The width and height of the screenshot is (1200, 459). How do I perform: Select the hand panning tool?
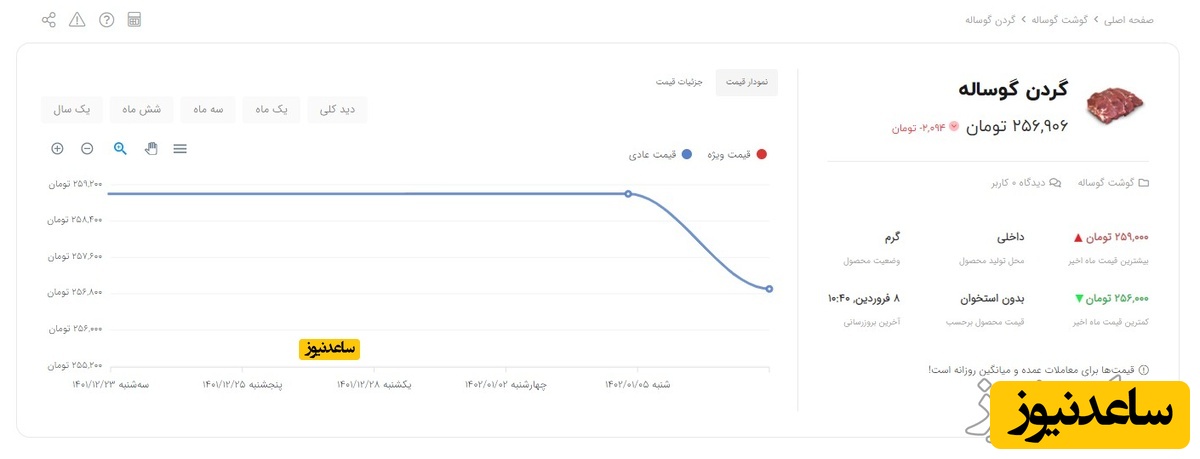[151, 149]
